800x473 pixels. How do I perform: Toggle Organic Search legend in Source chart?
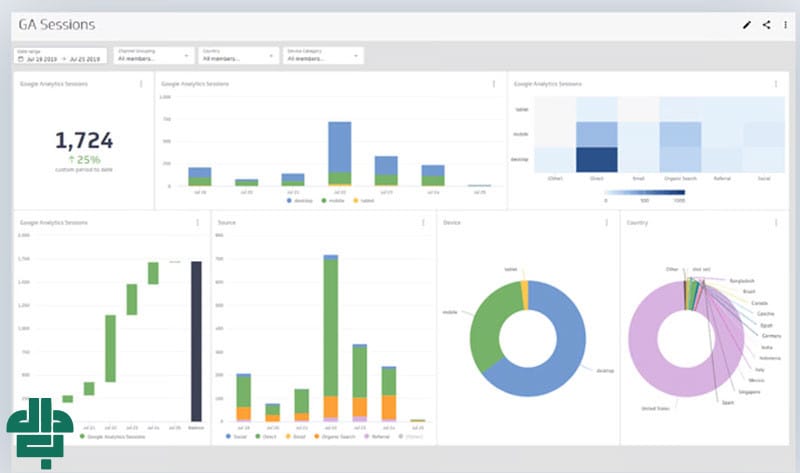[335, 437]
